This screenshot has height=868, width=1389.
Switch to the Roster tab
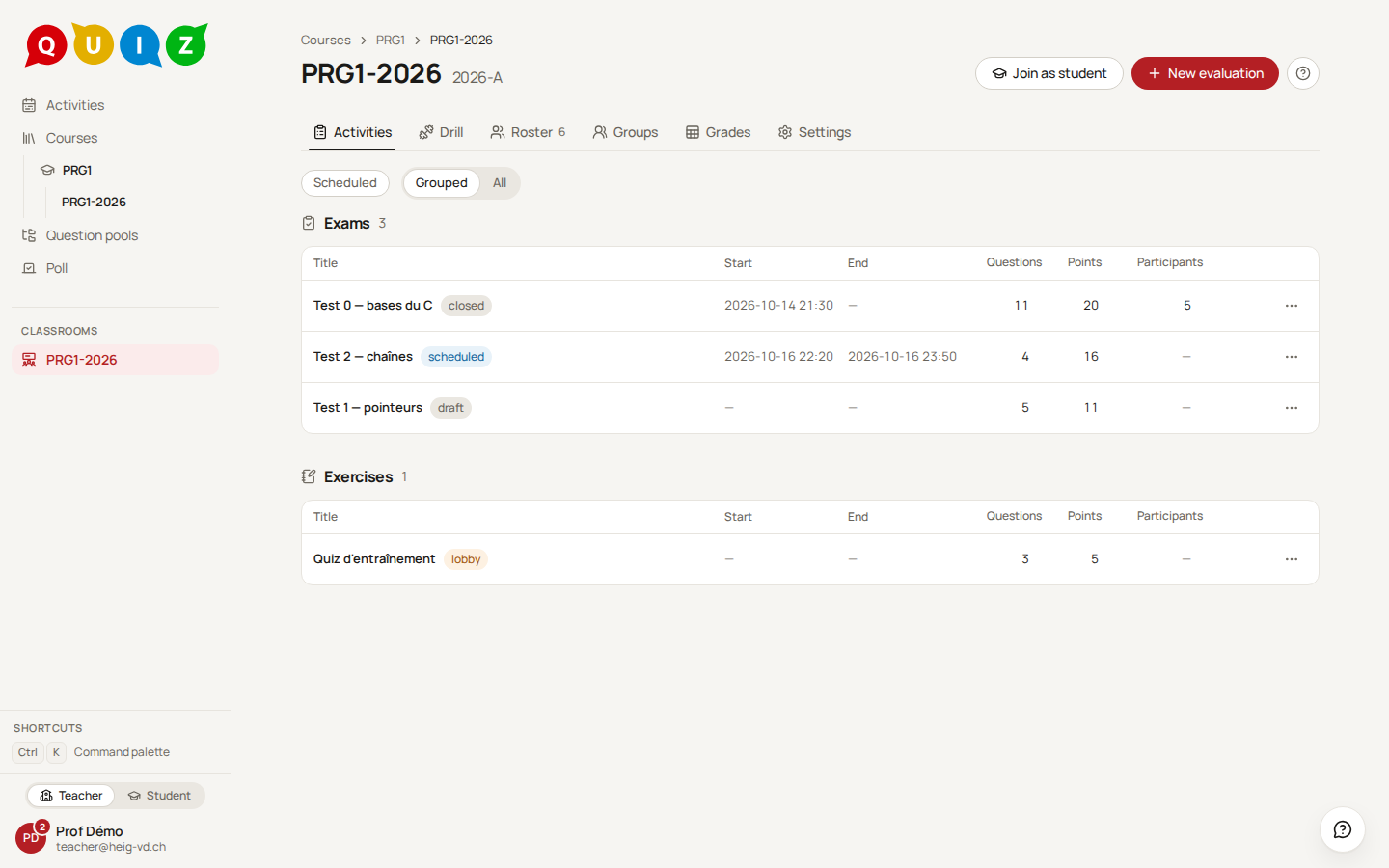coord(528,132)
